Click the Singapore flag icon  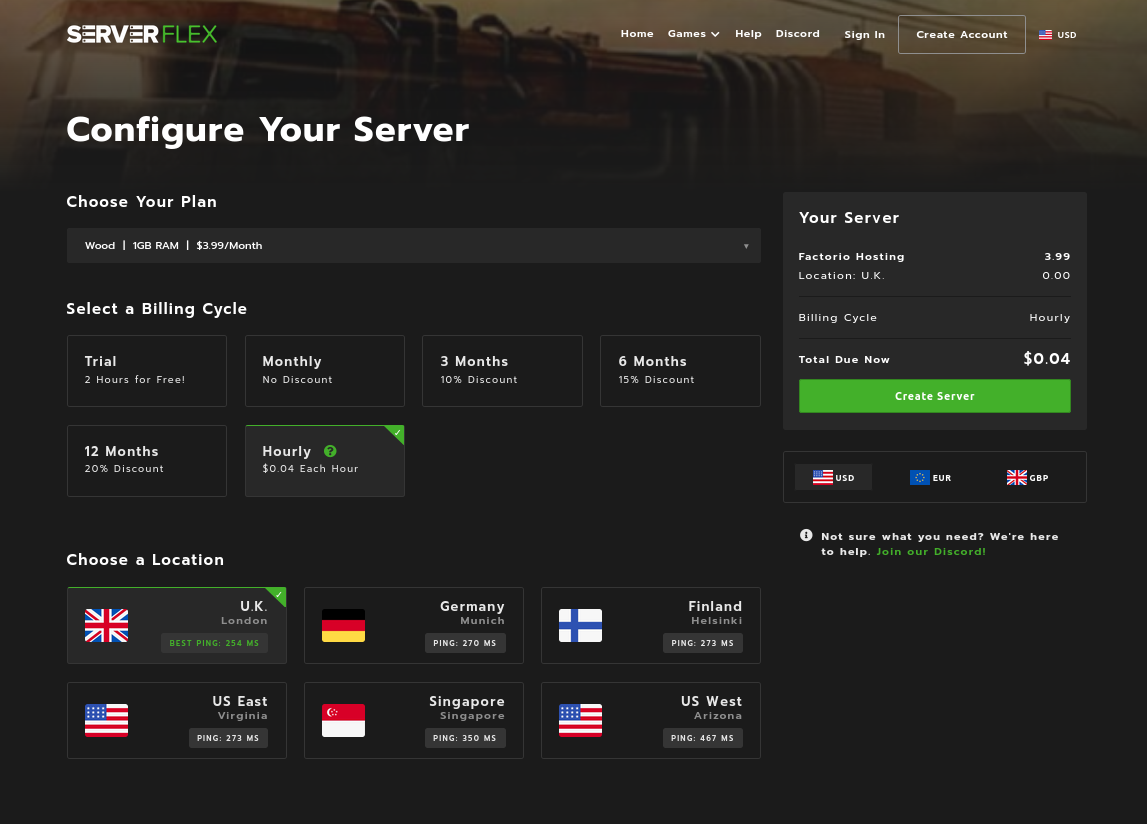(343, 720)
